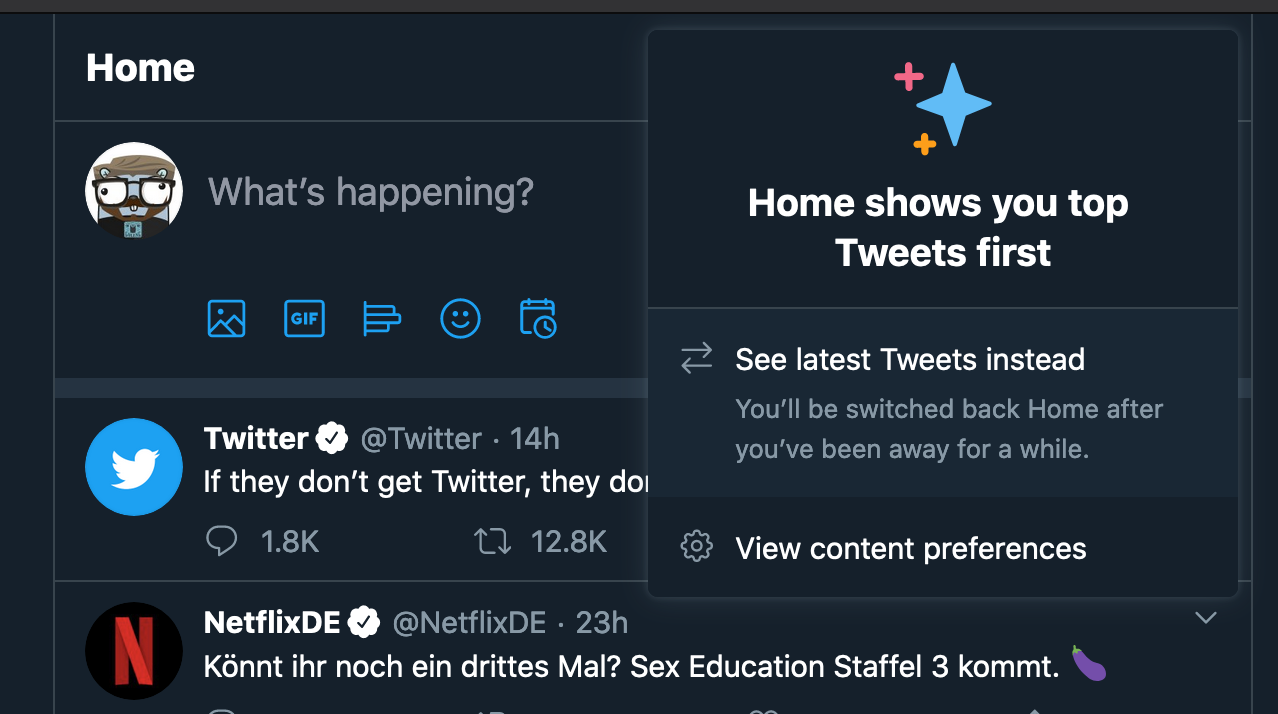The width and height of the screenshot is (1278, 714).
Task: Click the gear icon beside content preferences
Action: click(x=696, y=547)
